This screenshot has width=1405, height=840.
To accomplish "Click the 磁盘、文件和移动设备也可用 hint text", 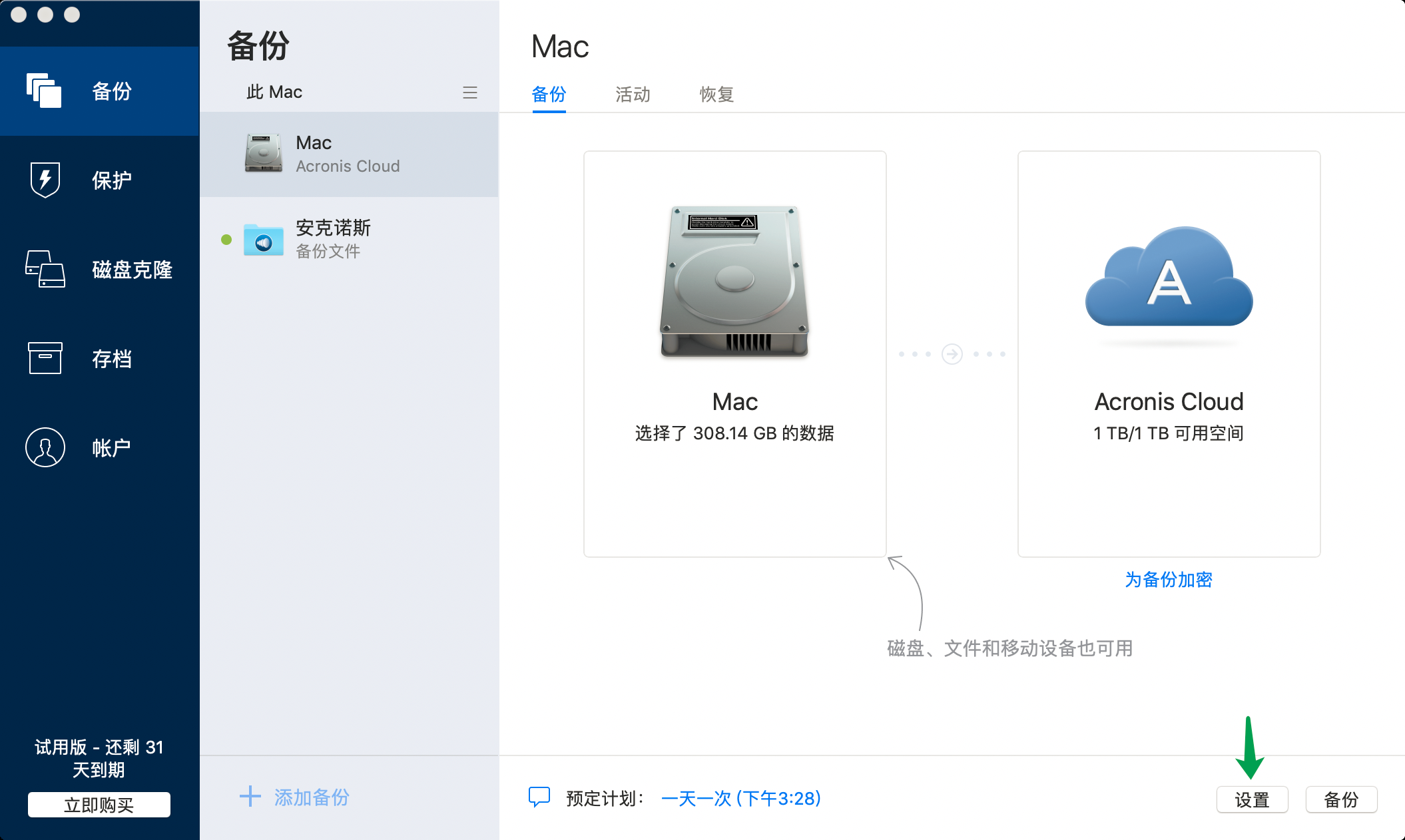I will [x=1010, y=648].
